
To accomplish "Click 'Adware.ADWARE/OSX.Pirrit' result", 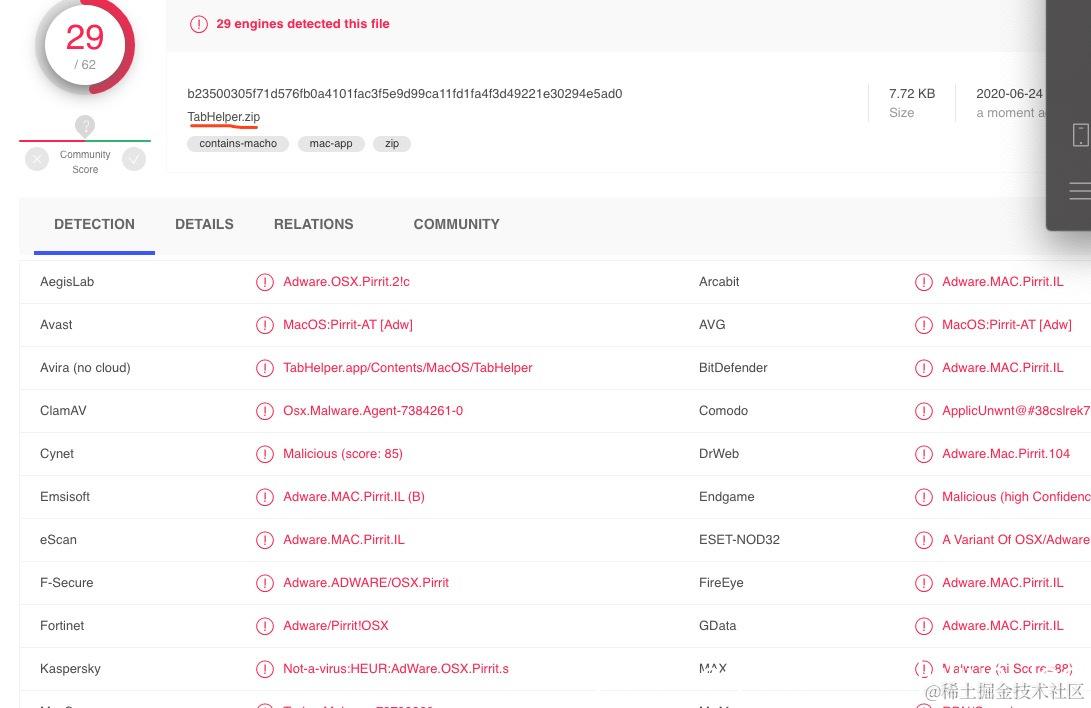I will click(x=366, y=583).
